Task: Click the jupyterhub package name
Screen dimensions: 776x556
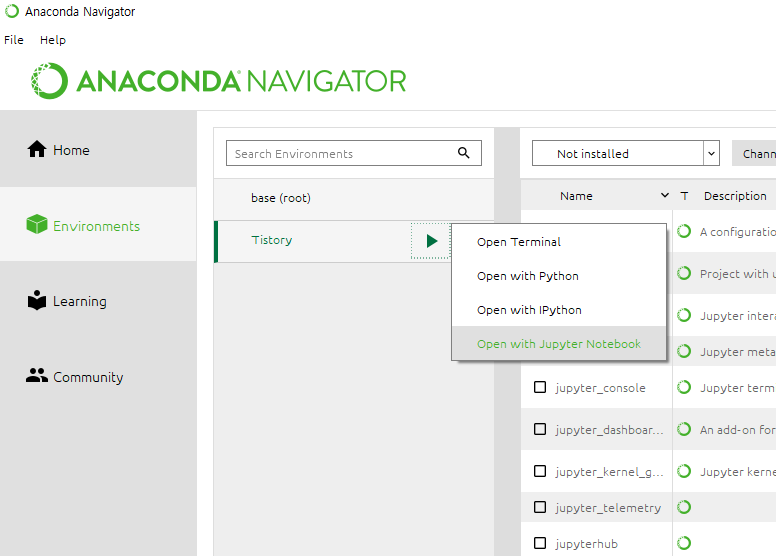Action: pos(586,544)
